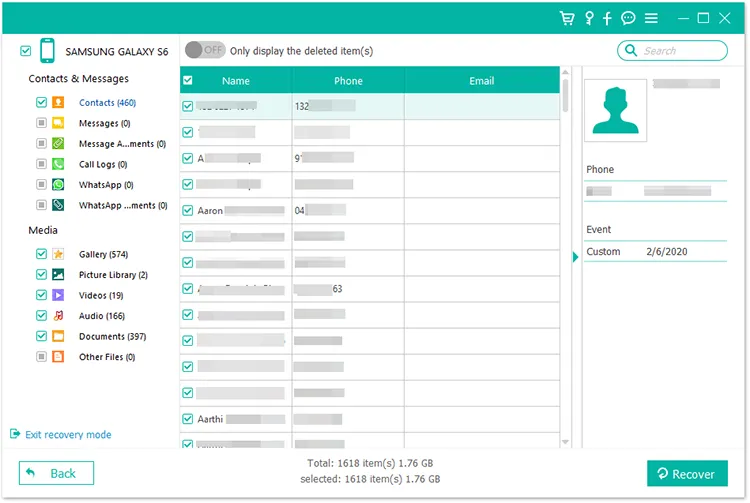Open the Documents (397) category
750x503 pixels.
(x=112, y=336)
